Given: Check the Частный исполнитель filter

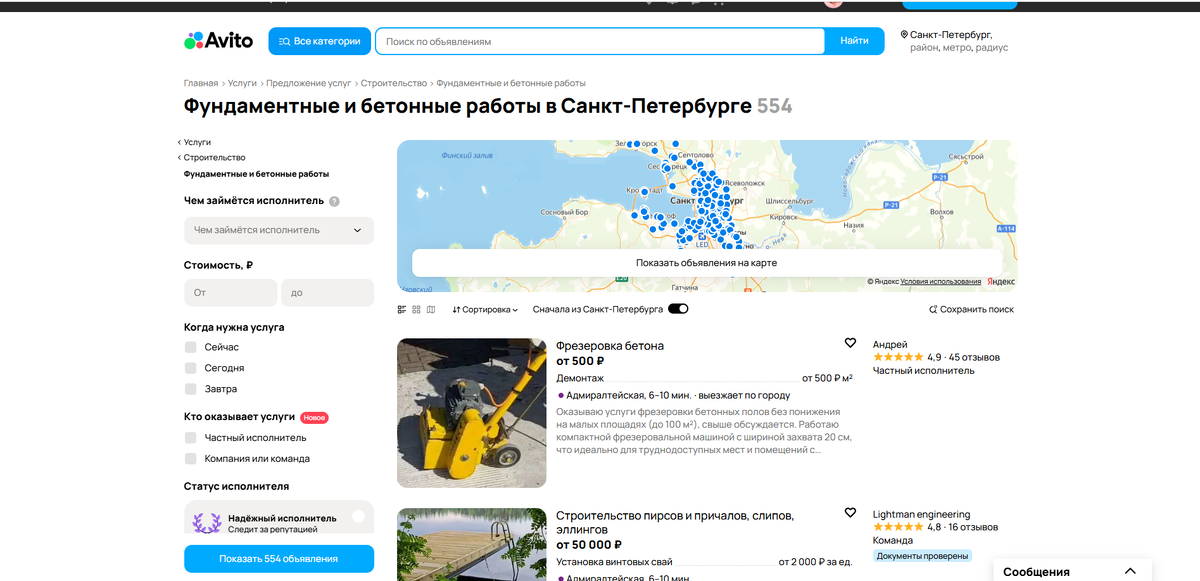Looking at the screenshot, I should pyautogui.click(x=189, y=437).
